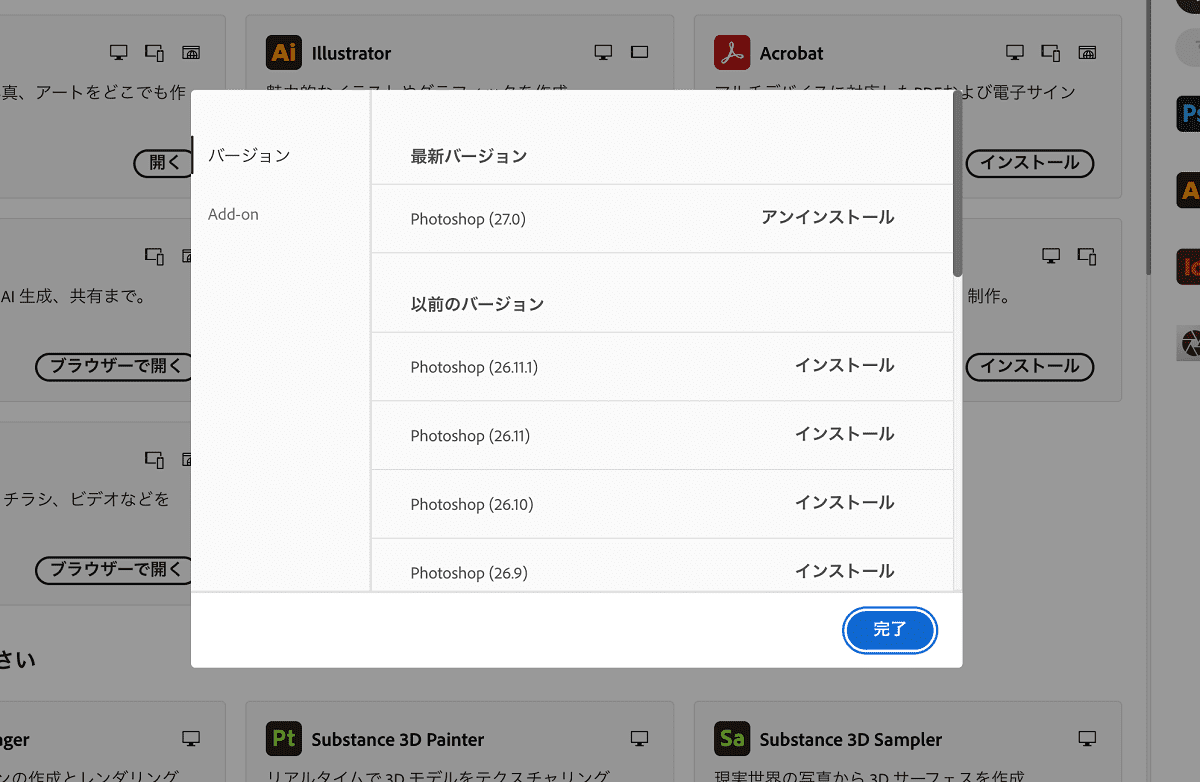
Task: Click the Substance 3D Sampler title
Action: 851,740
